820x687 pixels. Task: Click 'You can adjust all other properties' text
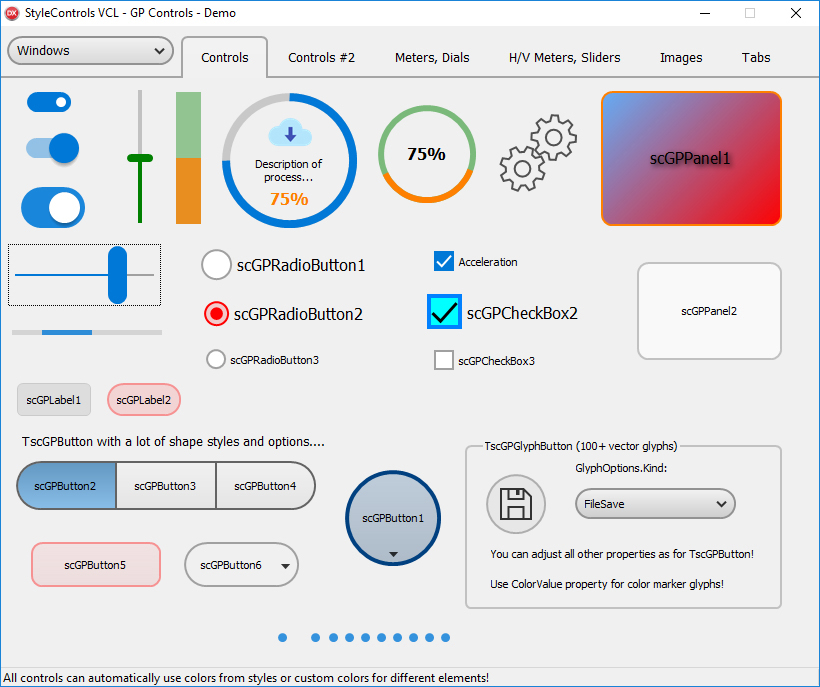coord(622,554)
